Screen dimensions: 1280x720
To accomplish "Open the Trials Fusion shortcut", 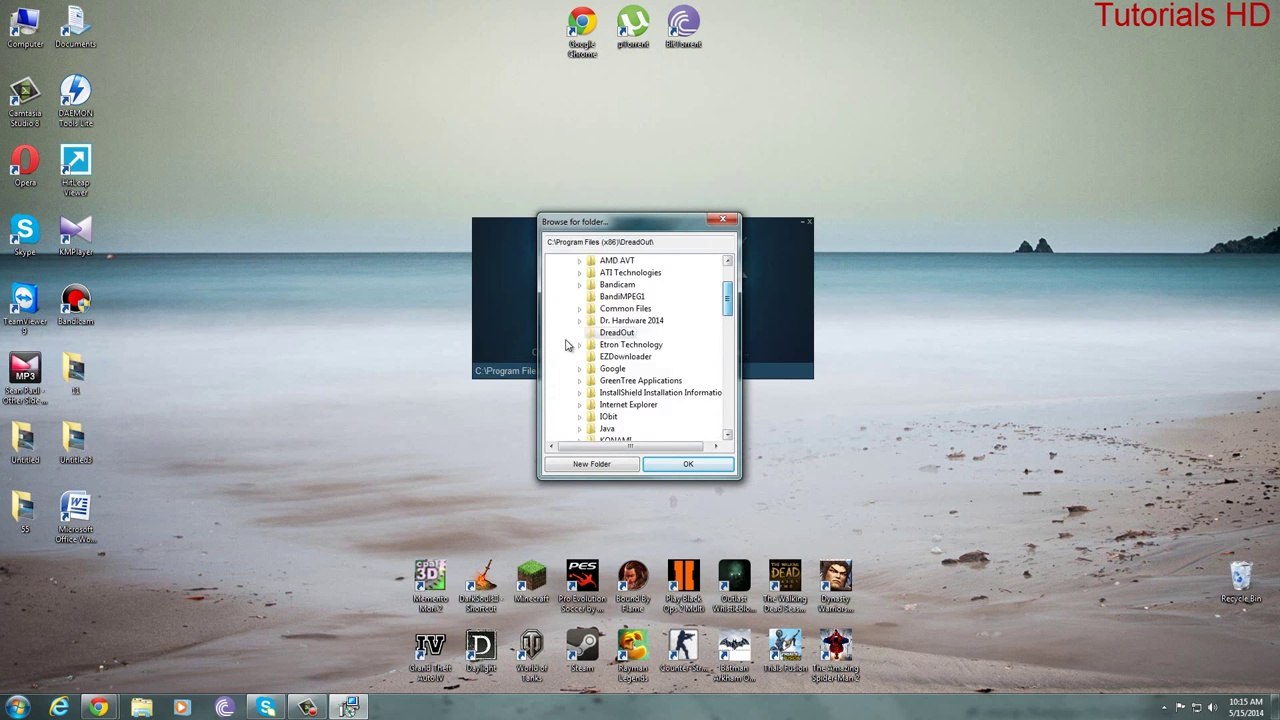I will [x=785, y=652].
